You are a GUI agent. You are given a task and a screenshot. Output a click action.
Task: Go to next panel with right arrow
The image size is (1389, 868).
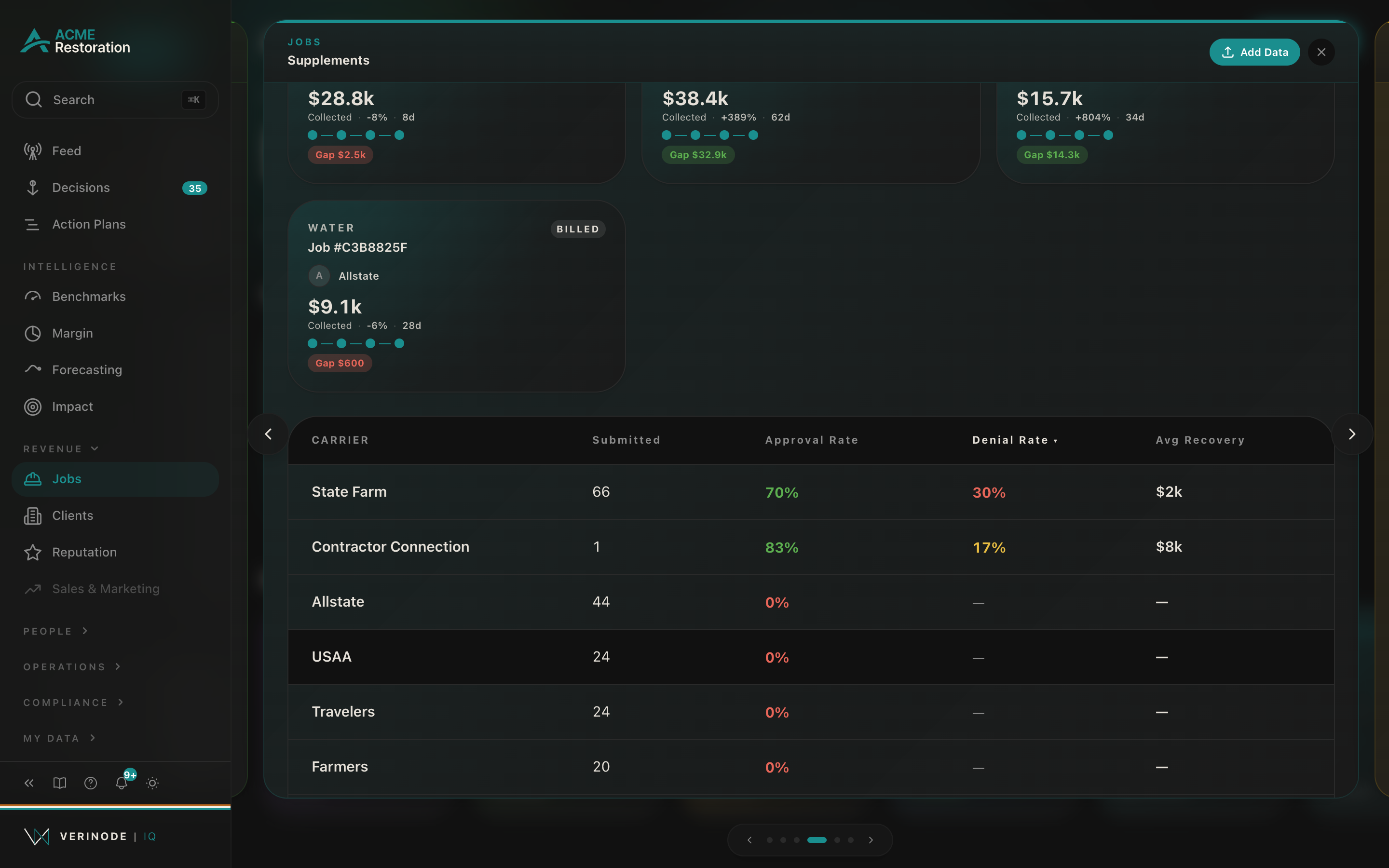pos(1352,434)
